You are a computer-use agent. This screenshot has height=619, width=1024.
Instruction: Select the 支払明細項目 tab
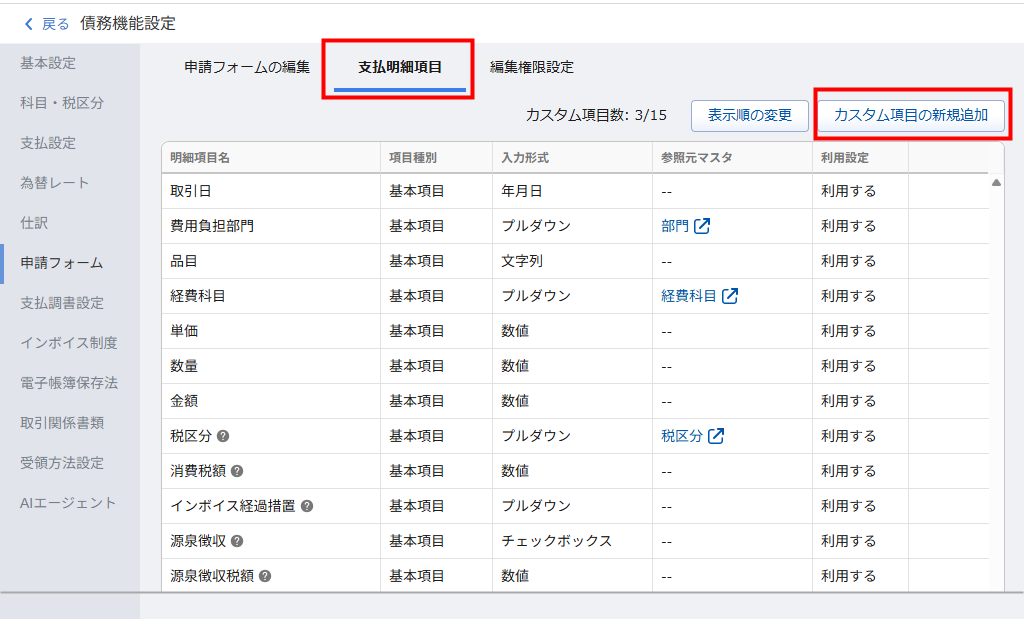(x=400, y=68)
